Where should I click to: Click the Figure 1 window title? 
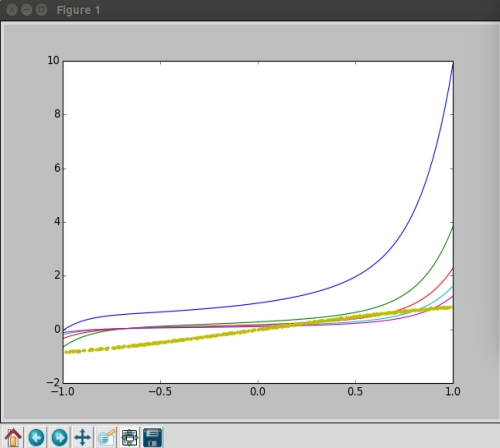[x=78, y=10]
